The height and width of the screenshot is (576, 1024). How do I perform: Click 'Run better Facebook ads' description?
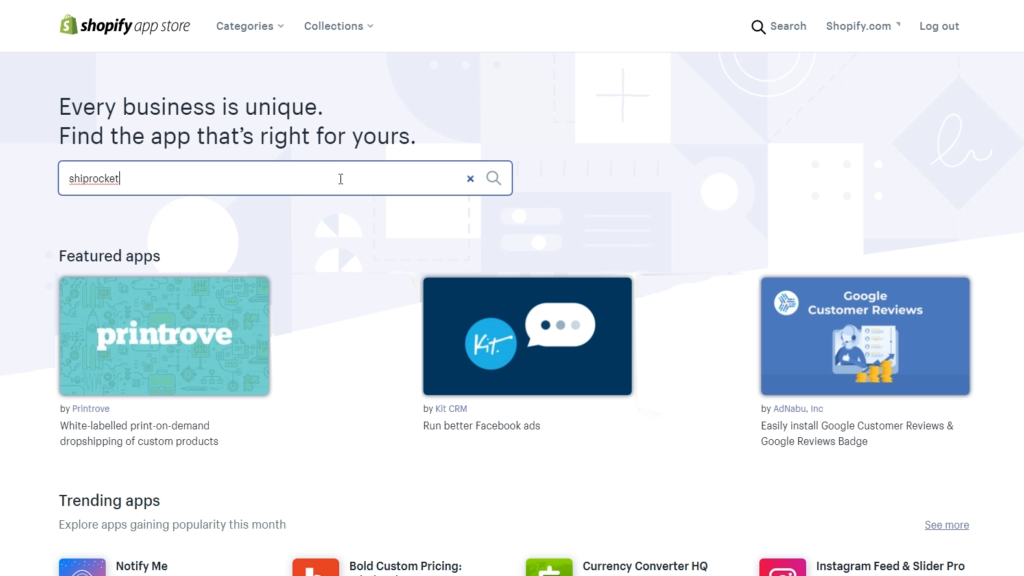click(482, 426)
